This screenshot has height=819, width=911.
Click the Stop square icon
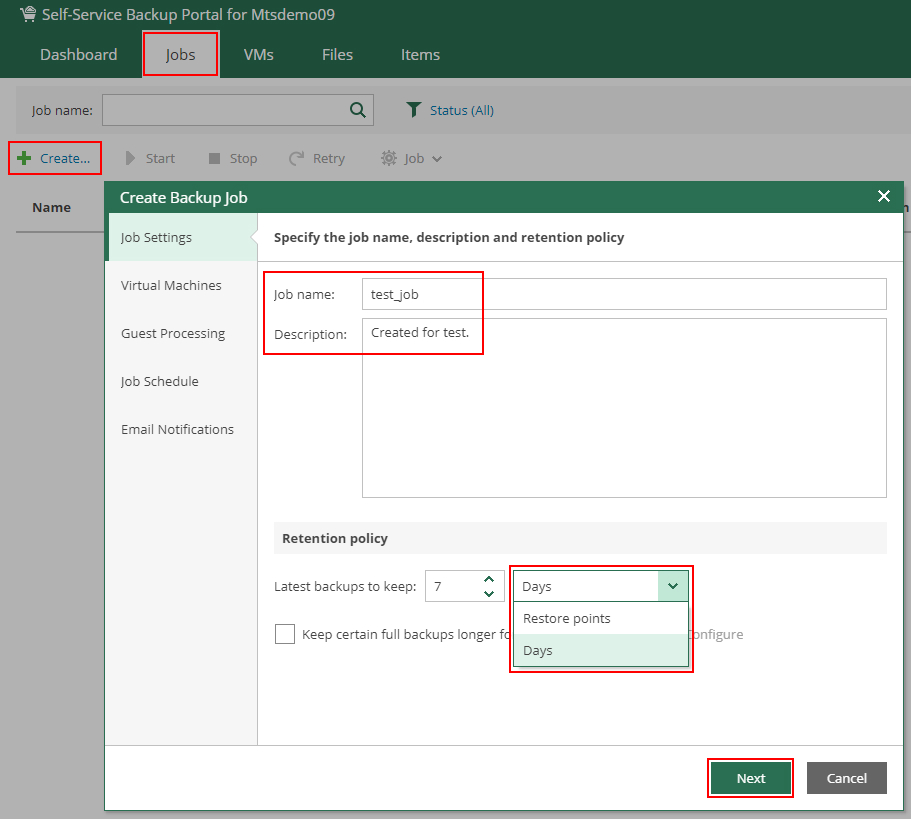(x=214, y=158)
